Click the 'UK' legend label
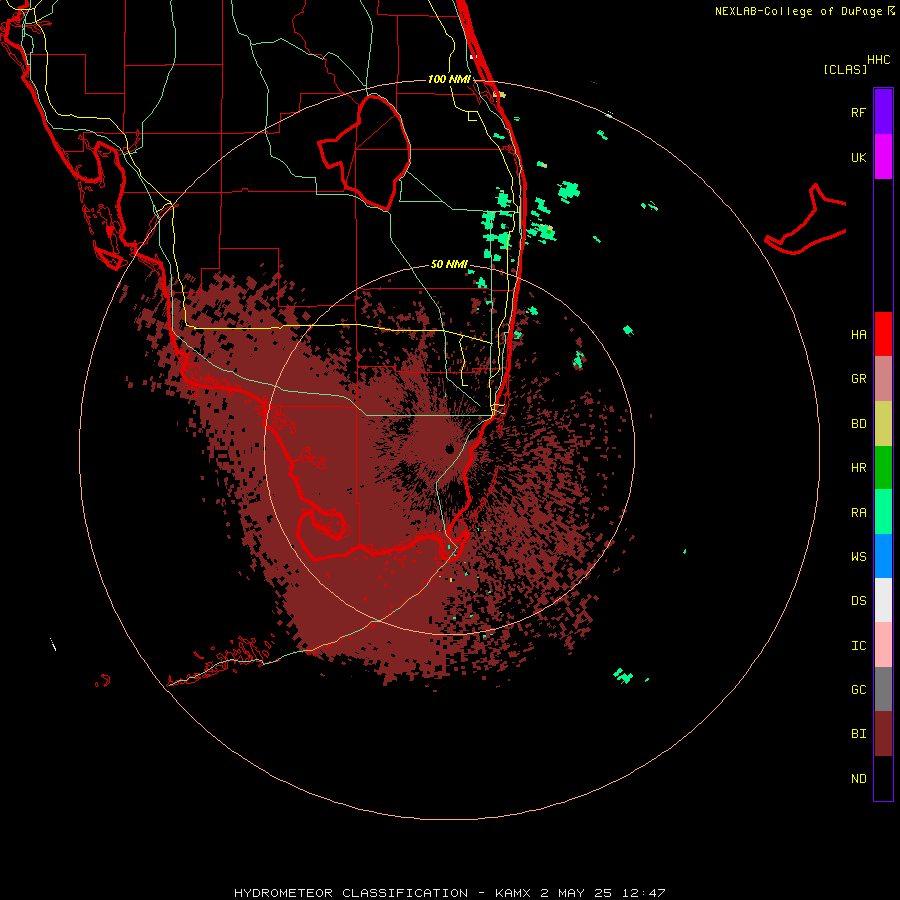The width and height of the screenshot is (900, 900). (x=858, y=157)
